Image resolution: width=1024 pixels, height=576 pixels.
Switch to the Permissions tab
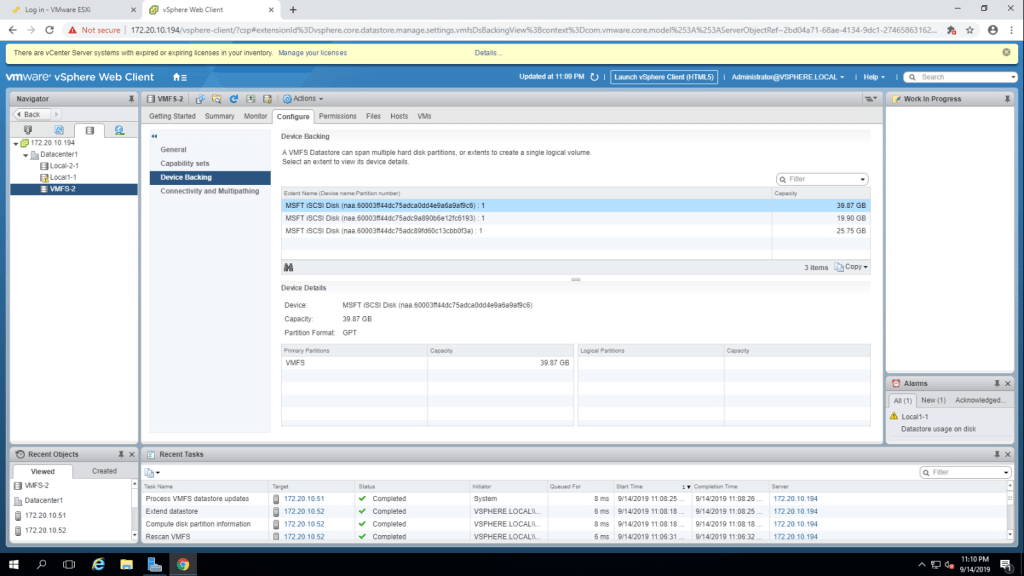tap(337, 117)
